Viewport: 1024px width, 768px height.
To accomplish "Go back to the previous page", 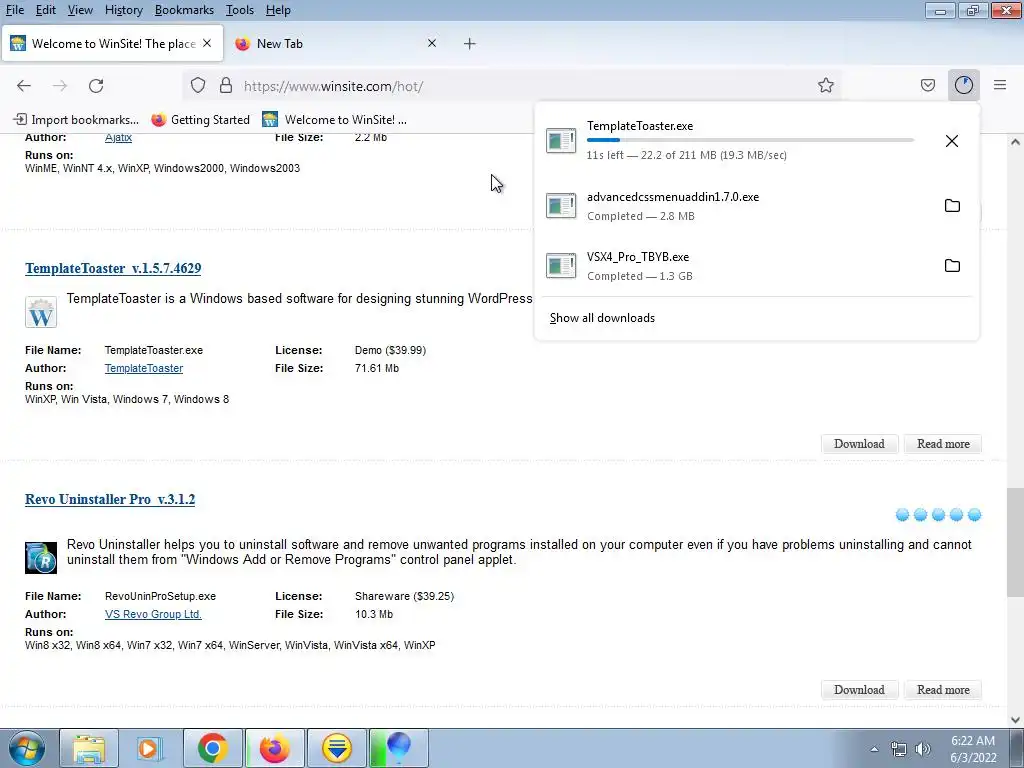I will point(24,86).
